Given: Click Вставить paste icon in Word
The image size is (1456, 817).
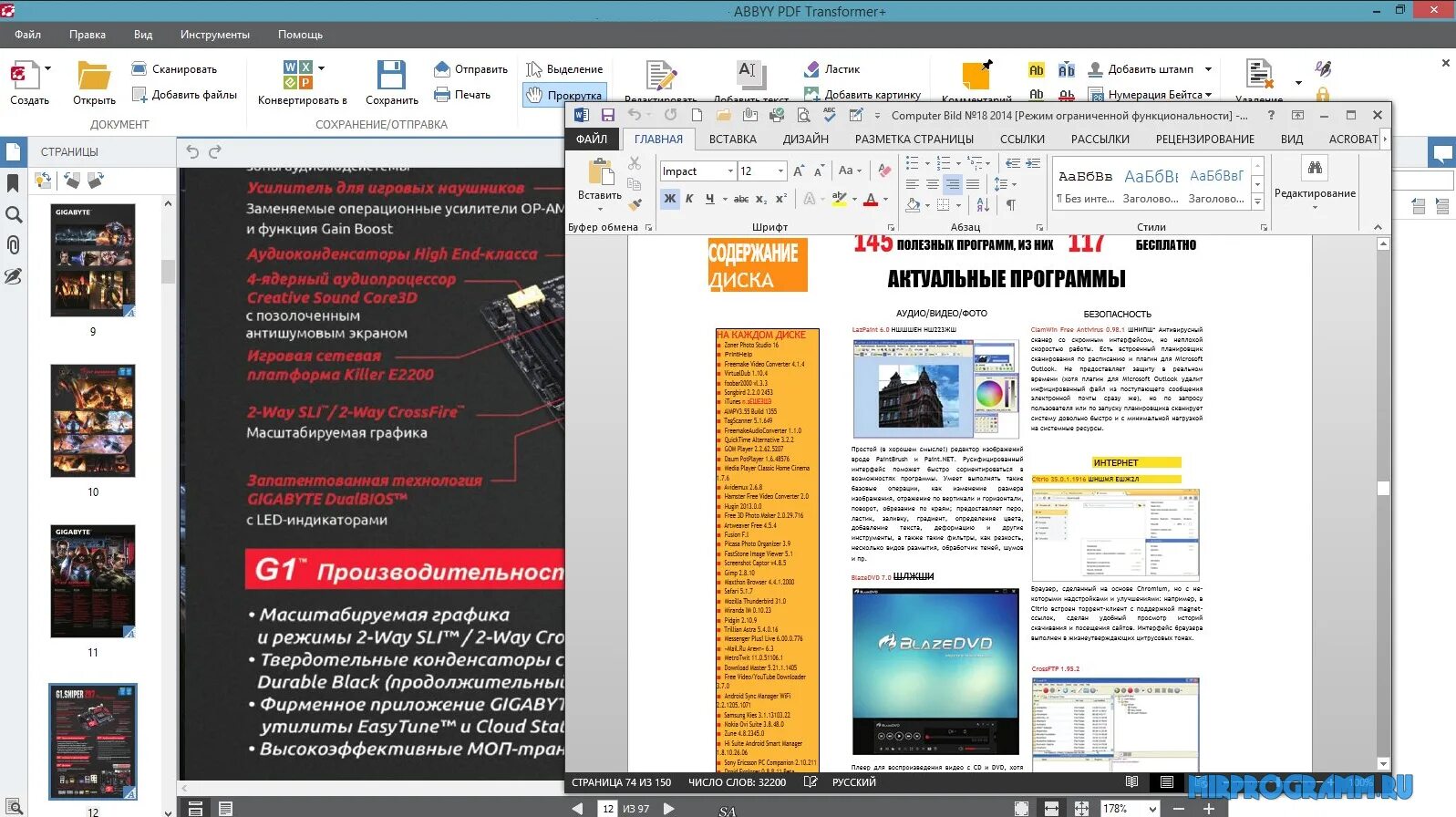Looking at the screenshot, I should (x=600, y=172).
